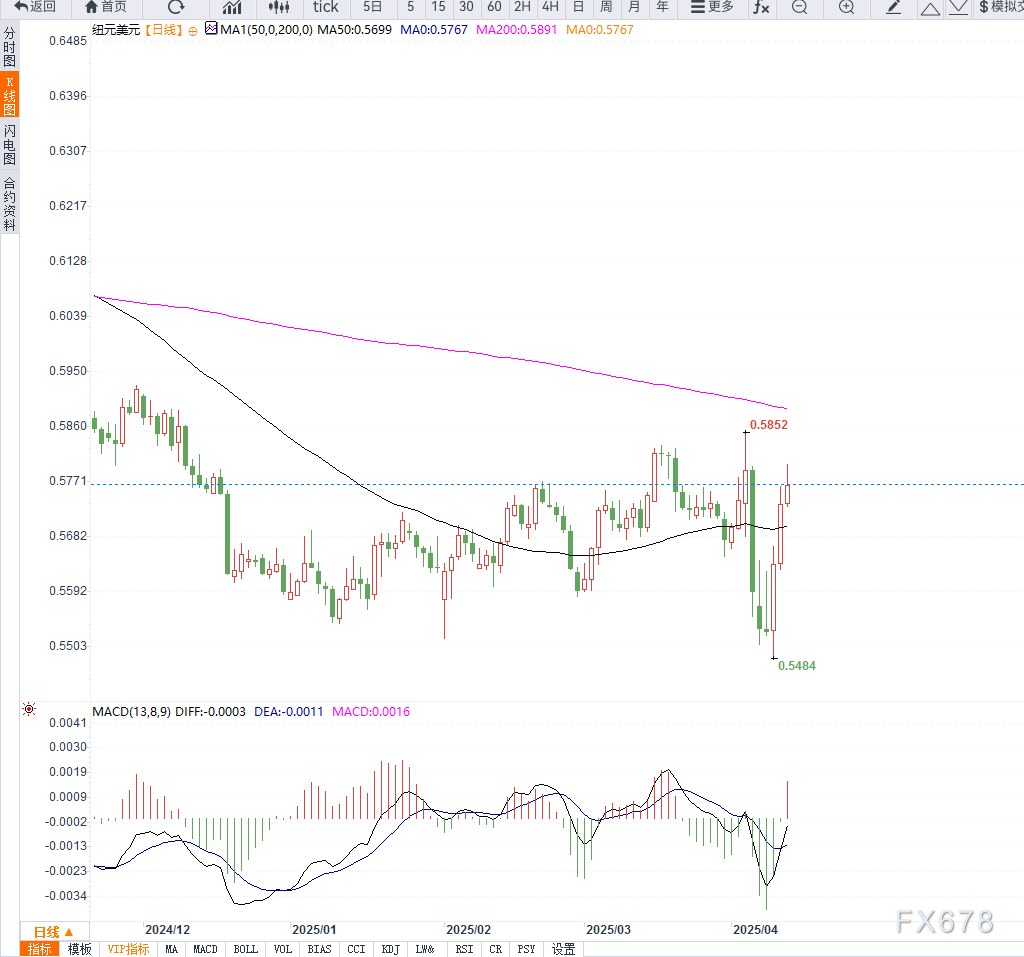The height and width of the screenshot is (957, 1024).
Task: Click the MA1(50,0,200,0) indicator label
Action: tap(266, 30)
